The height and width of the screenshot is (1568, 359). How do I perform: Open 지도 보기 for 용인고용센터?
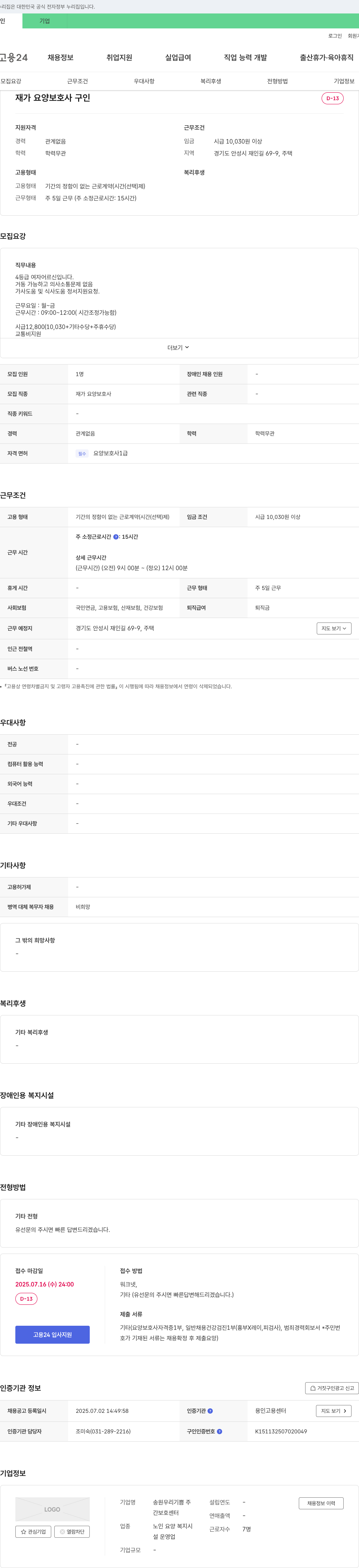(334, 1411)
